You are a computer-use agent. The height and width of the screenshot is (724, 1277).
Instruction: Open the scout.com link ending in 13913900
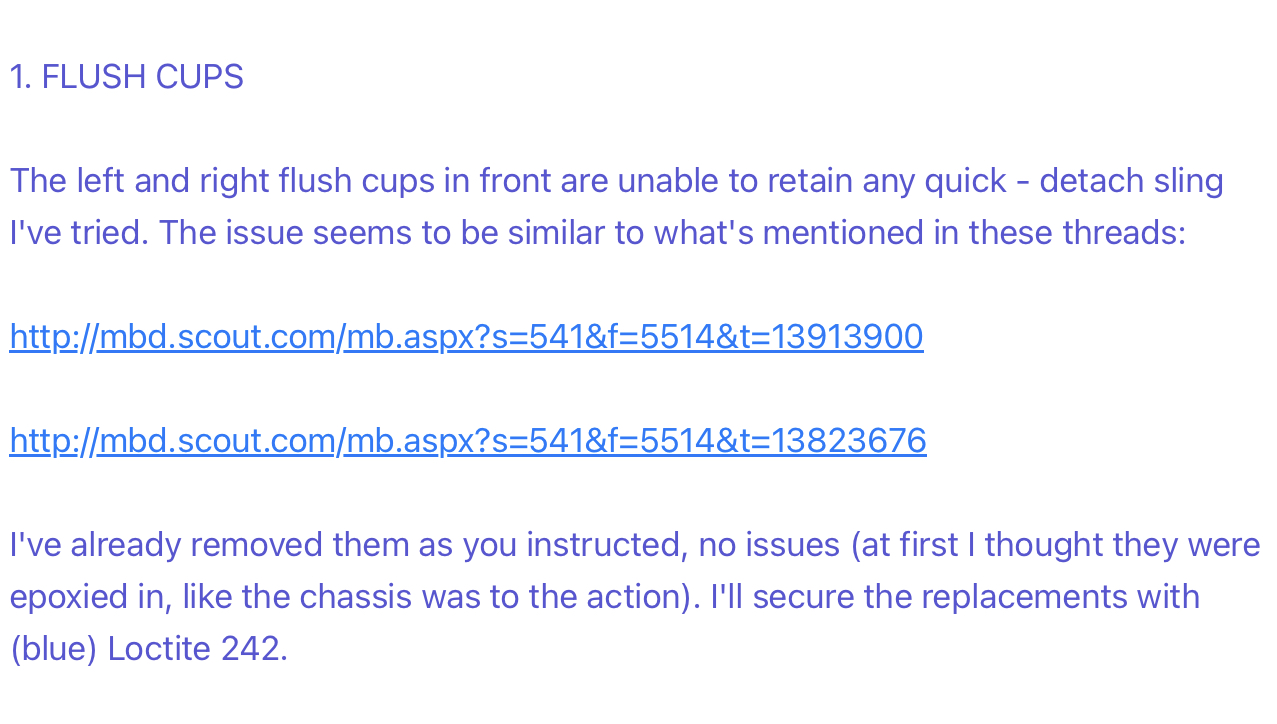466,337
